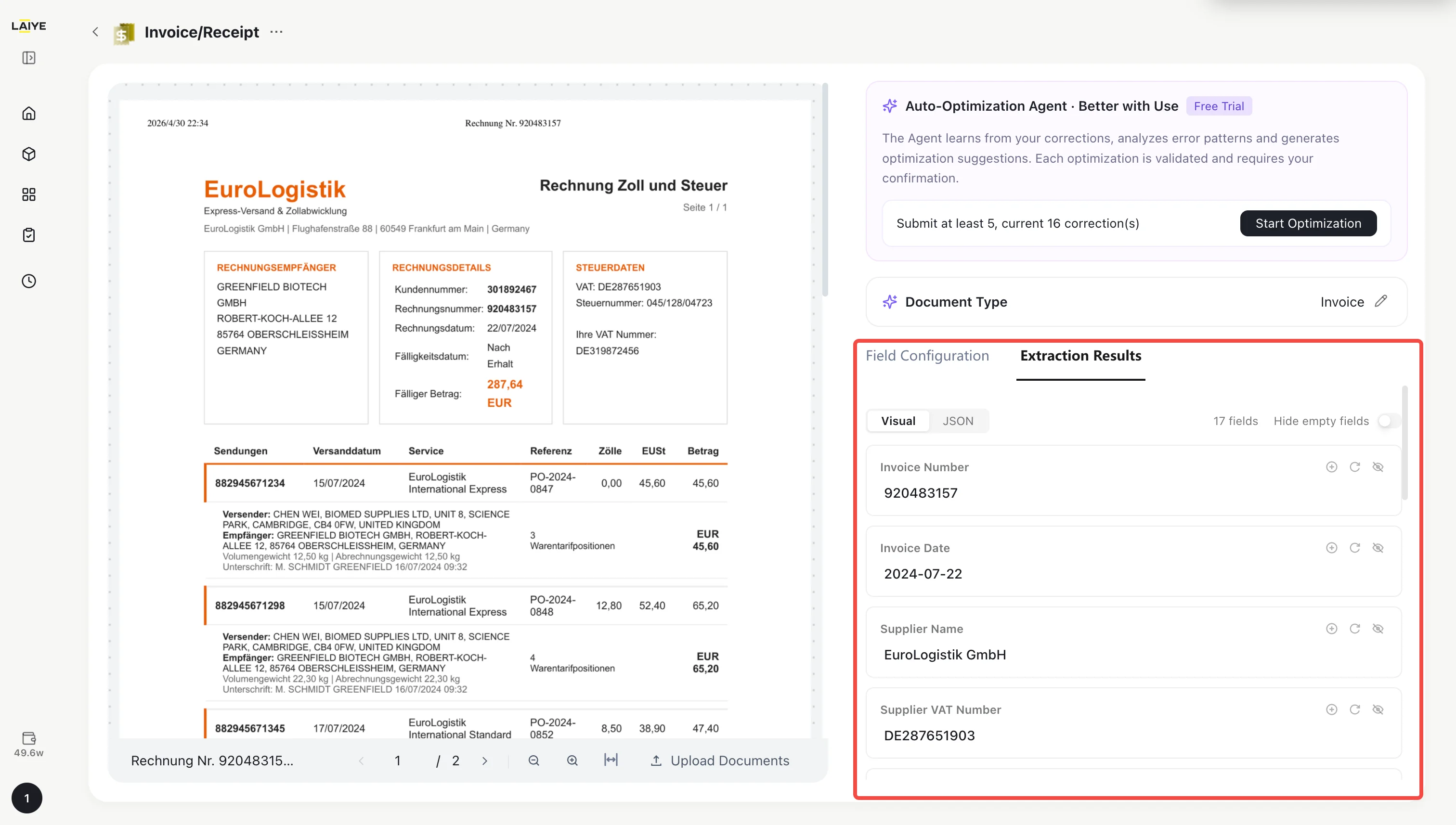Click the Free Trial badge
Viewport: 1456px width, 825px height.
(x=1219, y=106)
